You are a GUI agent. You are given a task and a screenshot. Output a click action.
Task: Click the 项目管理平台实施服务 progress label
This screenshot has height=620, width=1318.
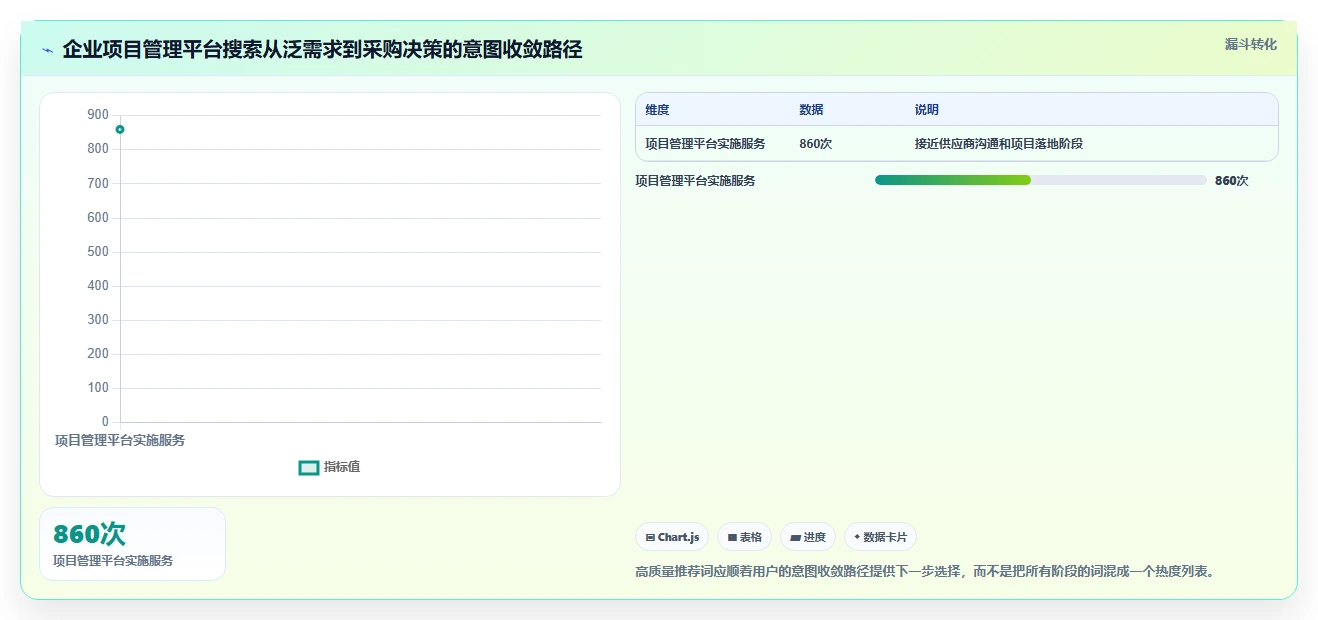(695, 181)
